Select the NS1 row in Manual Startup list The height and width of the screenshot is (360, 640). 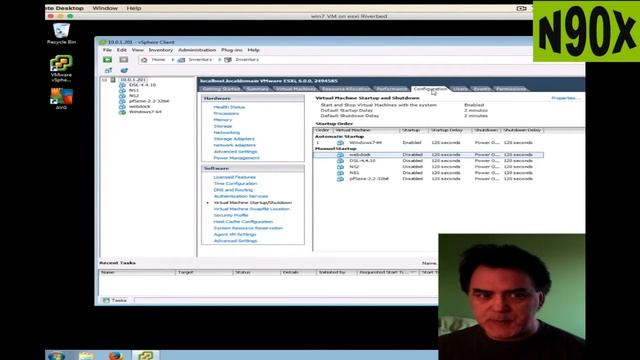click(429, 173)
